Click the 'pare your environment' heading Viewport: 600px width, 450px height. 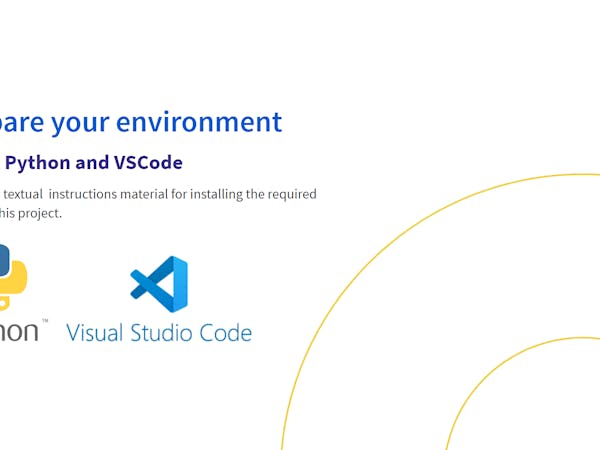(x=140, y=122)
